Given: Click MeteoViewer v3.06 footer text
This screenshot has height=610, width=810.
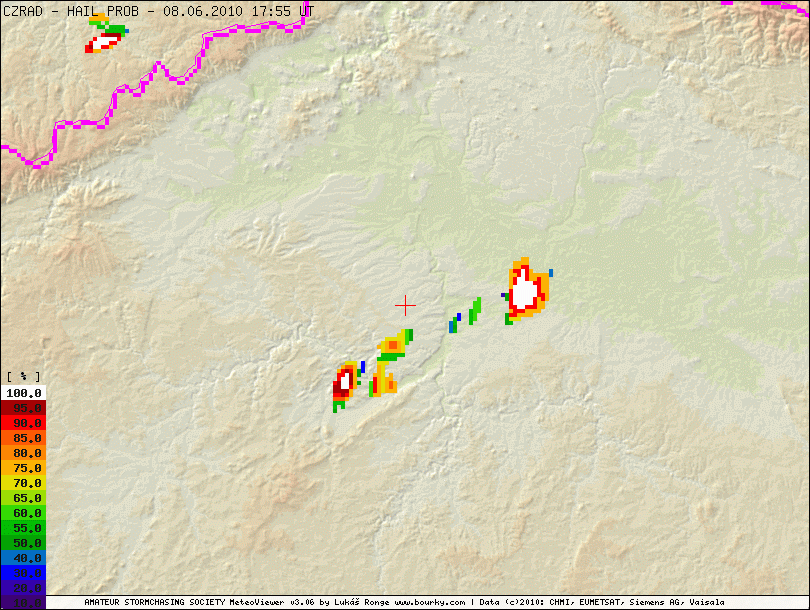Looking at the screenshot, I should click(272, 602).
